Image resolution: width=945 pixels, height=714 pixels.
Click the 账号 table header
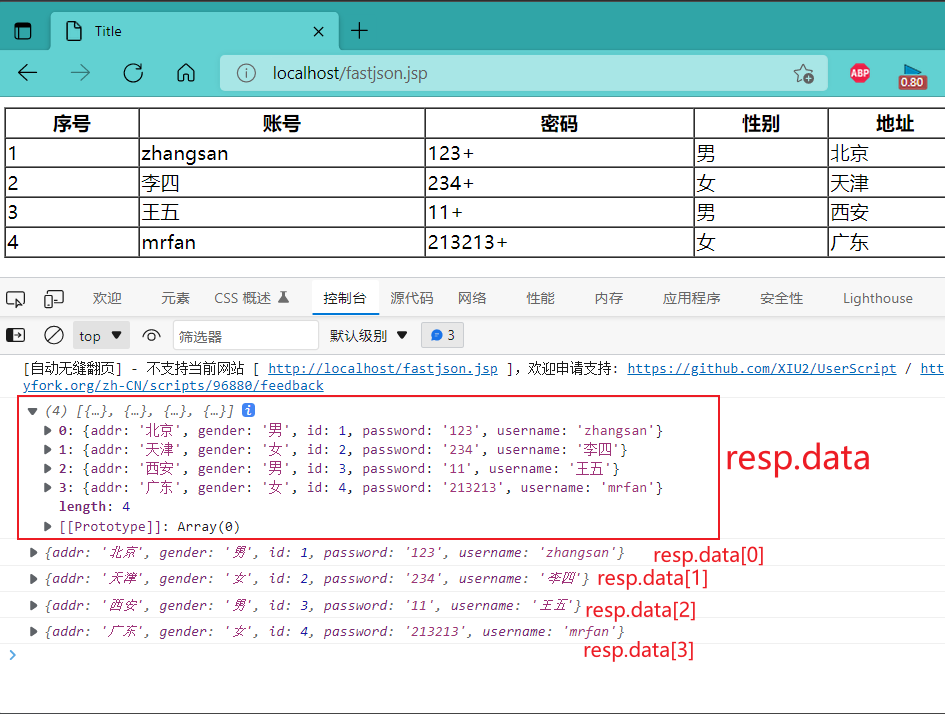281,124
